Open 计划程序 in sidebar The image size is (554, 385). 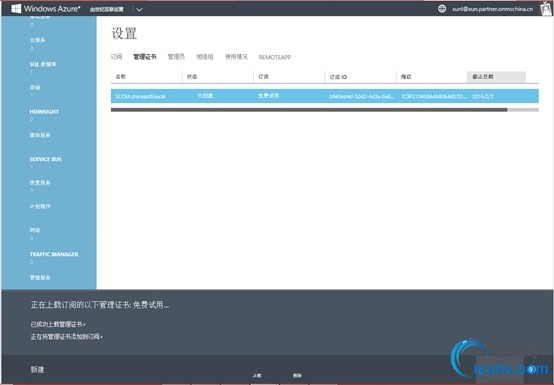pyautogui.click(x=40, y=206)
